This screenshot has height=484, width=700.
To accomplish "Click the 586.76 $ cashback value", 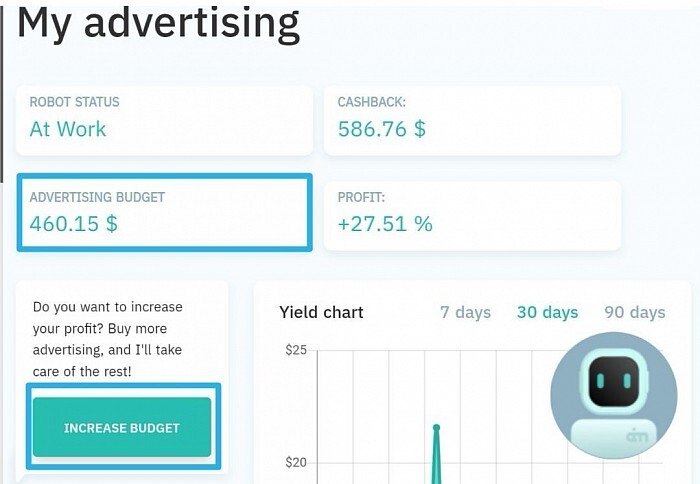I will coord(382,129).
